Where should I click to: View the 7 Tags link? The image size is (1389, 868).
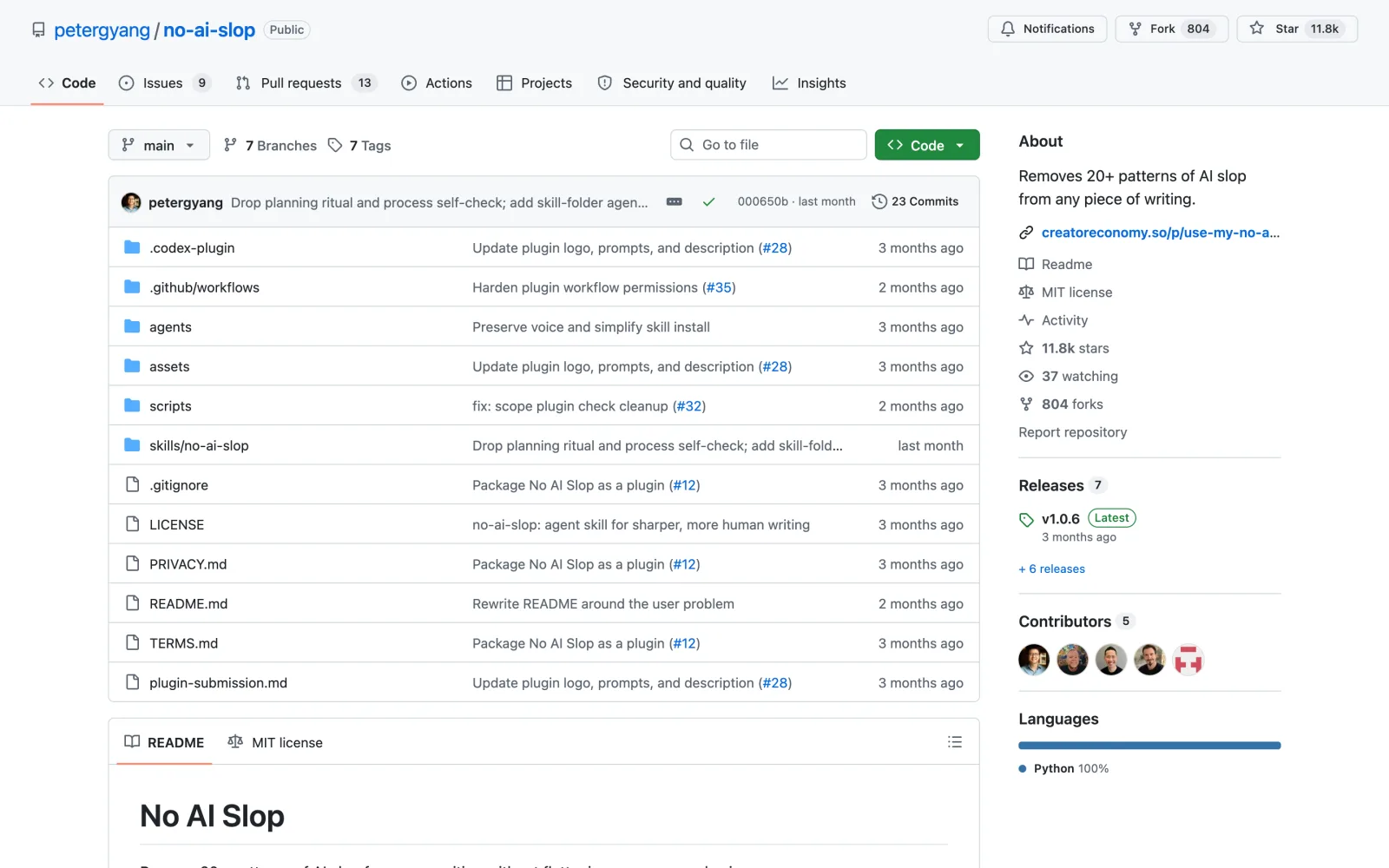tap(359, 145)
